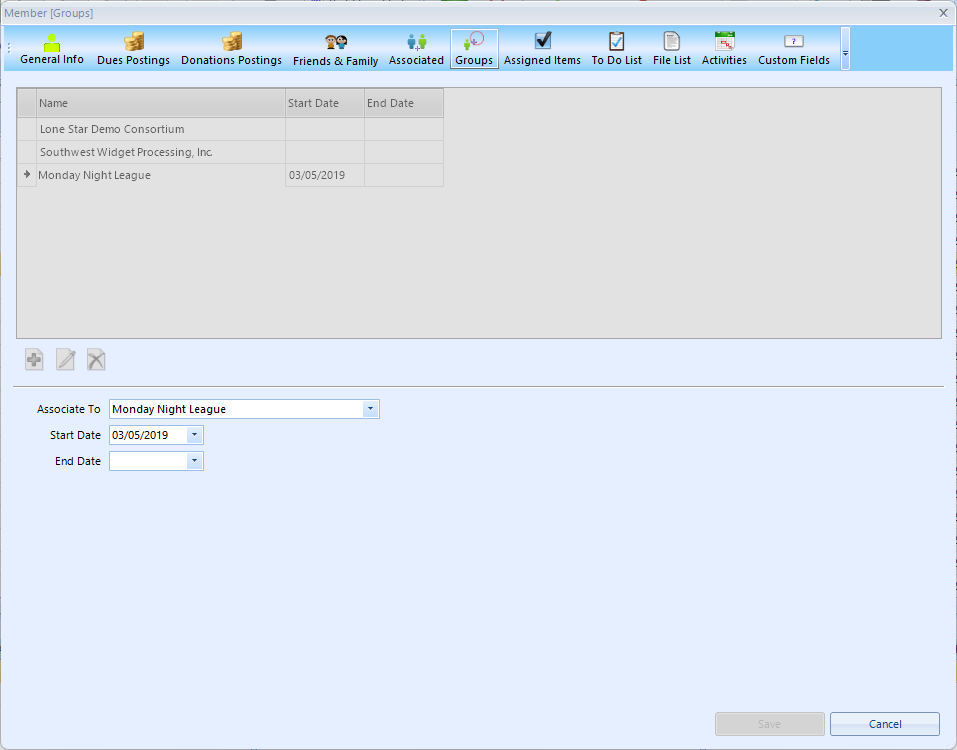Click the add group plus icon

tap(34, 359)
